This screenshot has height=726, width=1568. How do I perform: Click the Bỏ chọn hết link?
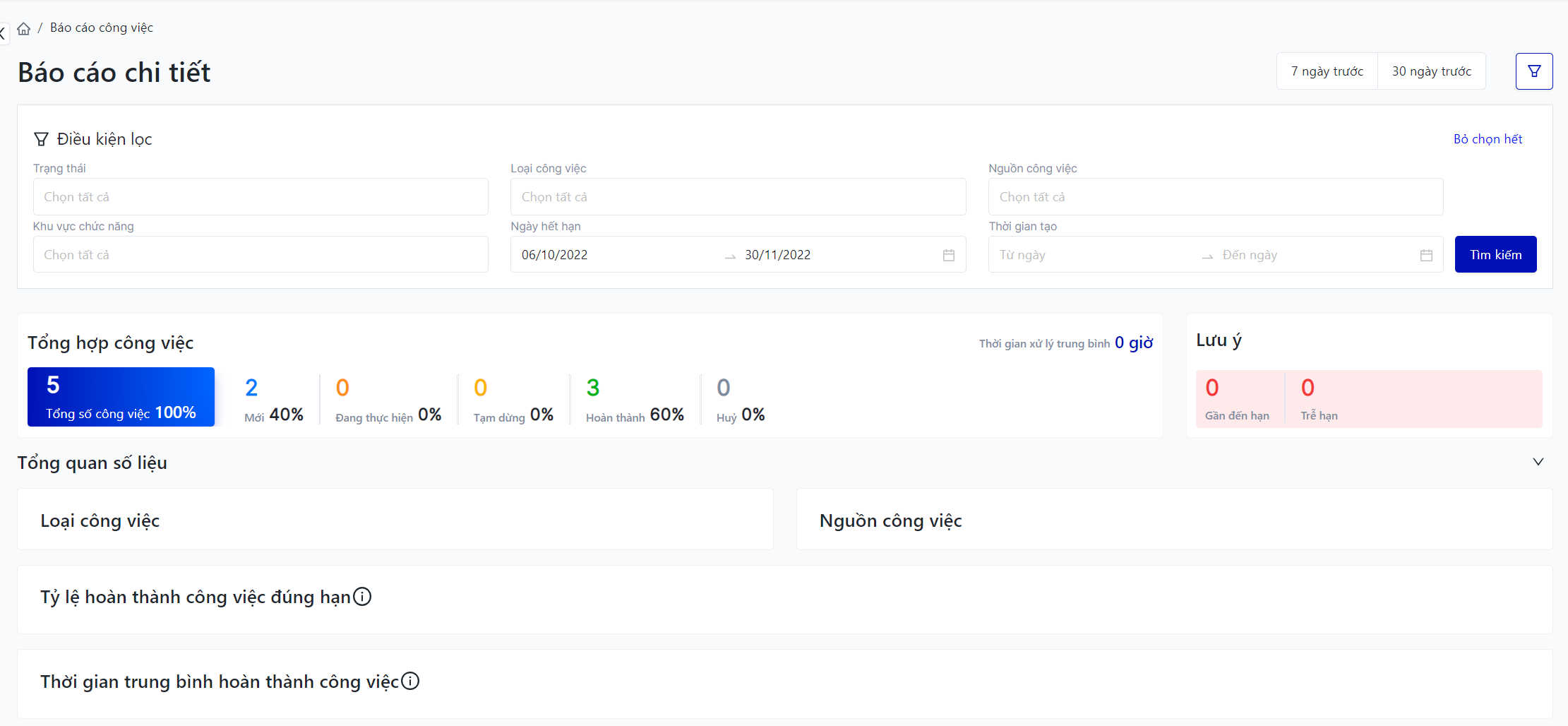point(1488,139)
